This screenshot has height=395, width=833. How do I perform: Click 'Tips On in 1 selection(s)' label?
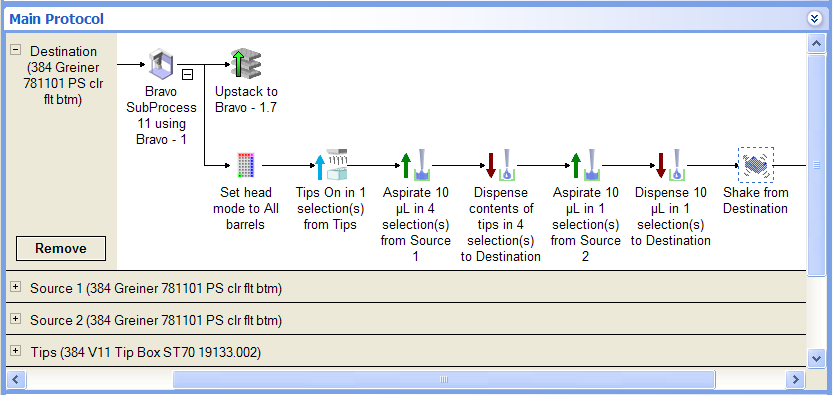point(331,209)
